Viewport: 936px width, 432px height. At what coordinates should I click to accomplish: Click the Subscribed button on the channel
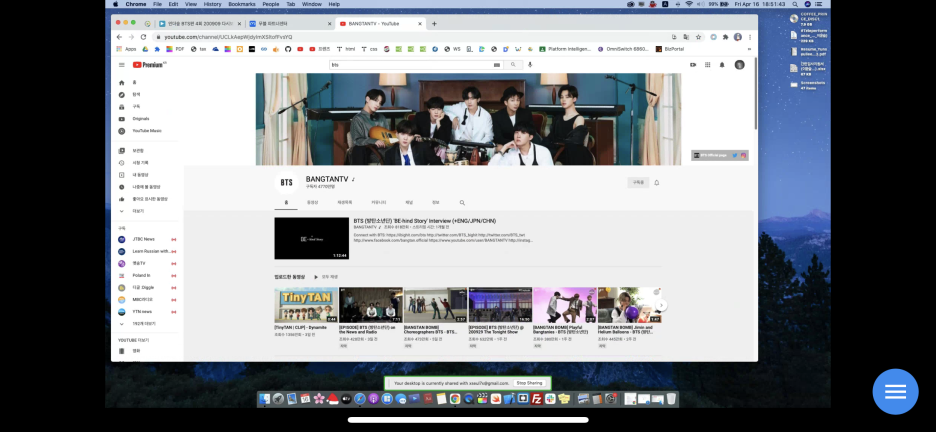[638, 183]
